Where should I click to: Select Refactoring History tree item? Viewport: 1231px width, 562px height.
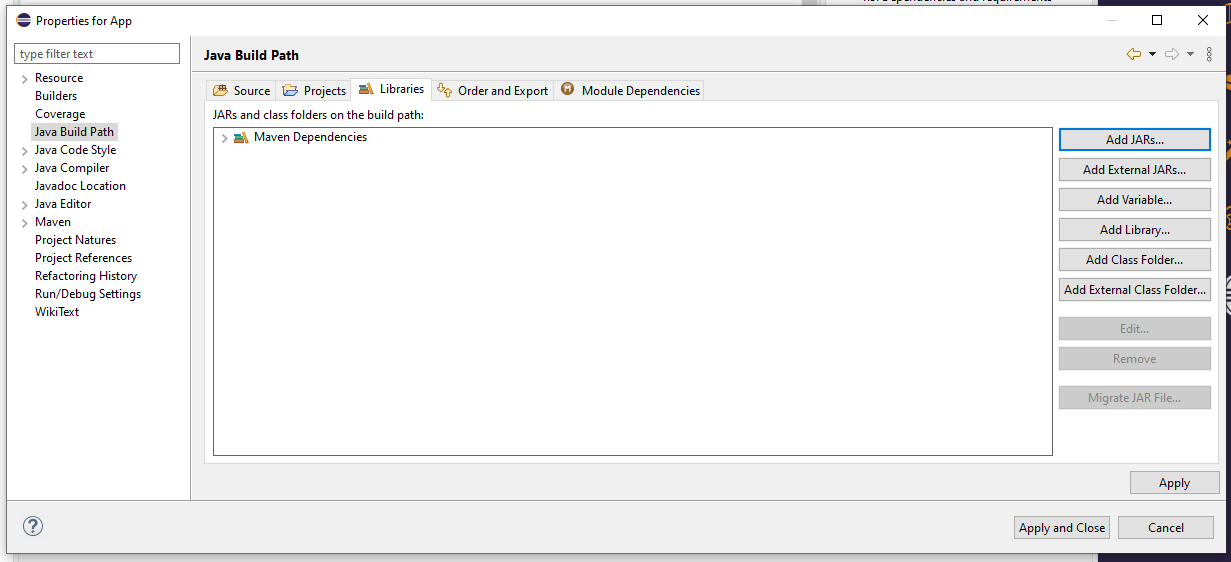point(86,276)
